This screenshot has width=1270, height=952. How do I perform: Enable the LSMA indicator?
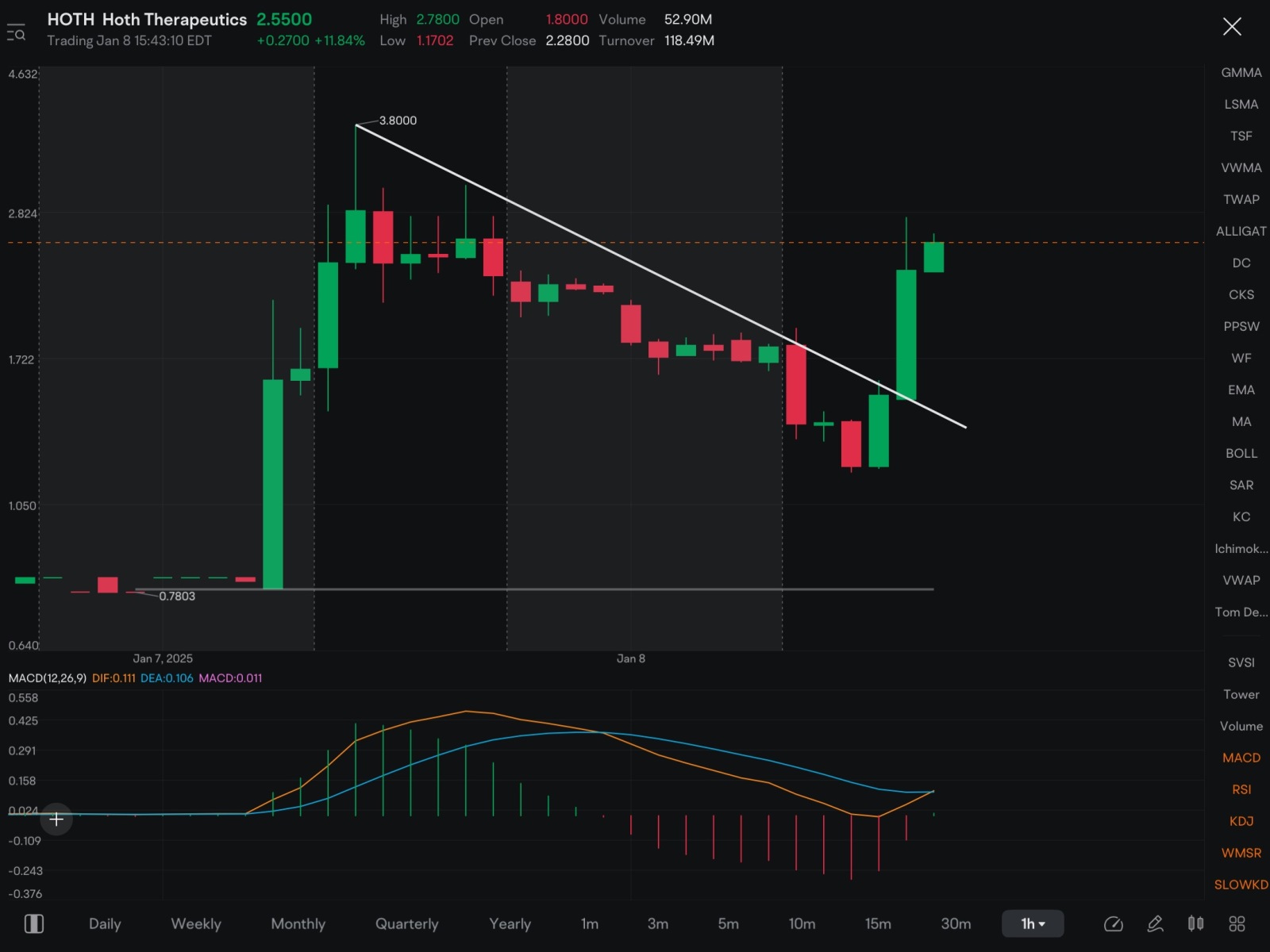click(x=1241, y=104)
